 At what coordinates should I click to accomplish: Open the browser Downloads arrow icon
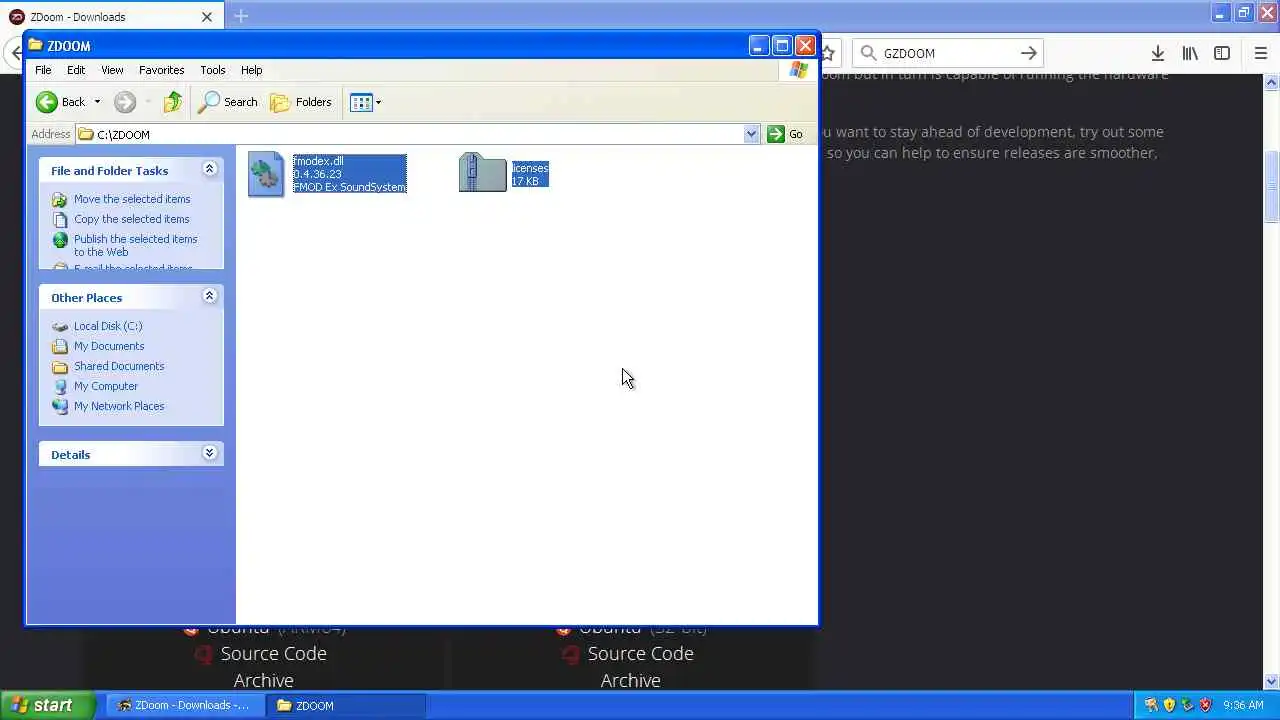point(1157,53)
